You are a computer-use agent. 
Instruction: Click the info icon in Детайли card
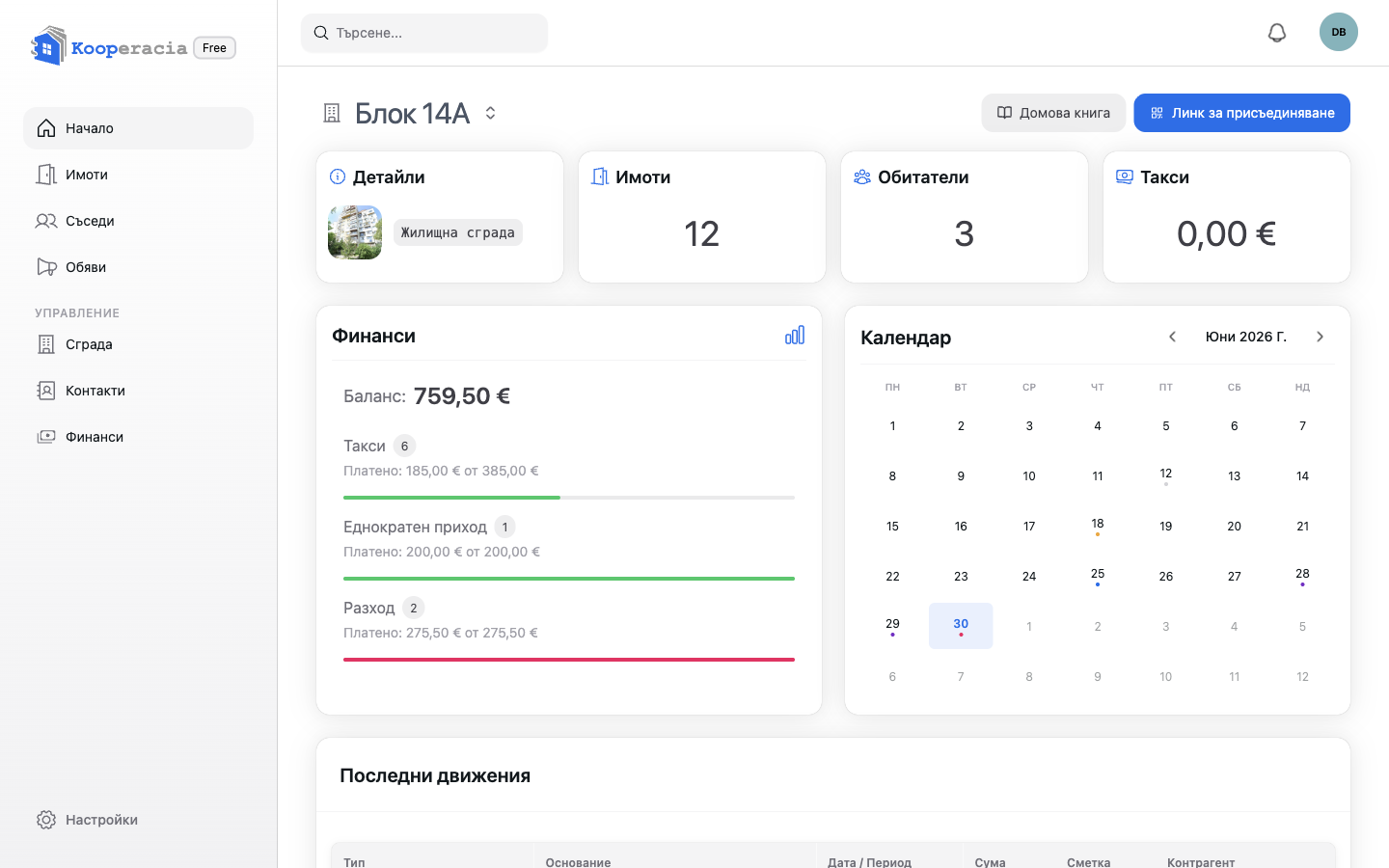coord(338,176)
